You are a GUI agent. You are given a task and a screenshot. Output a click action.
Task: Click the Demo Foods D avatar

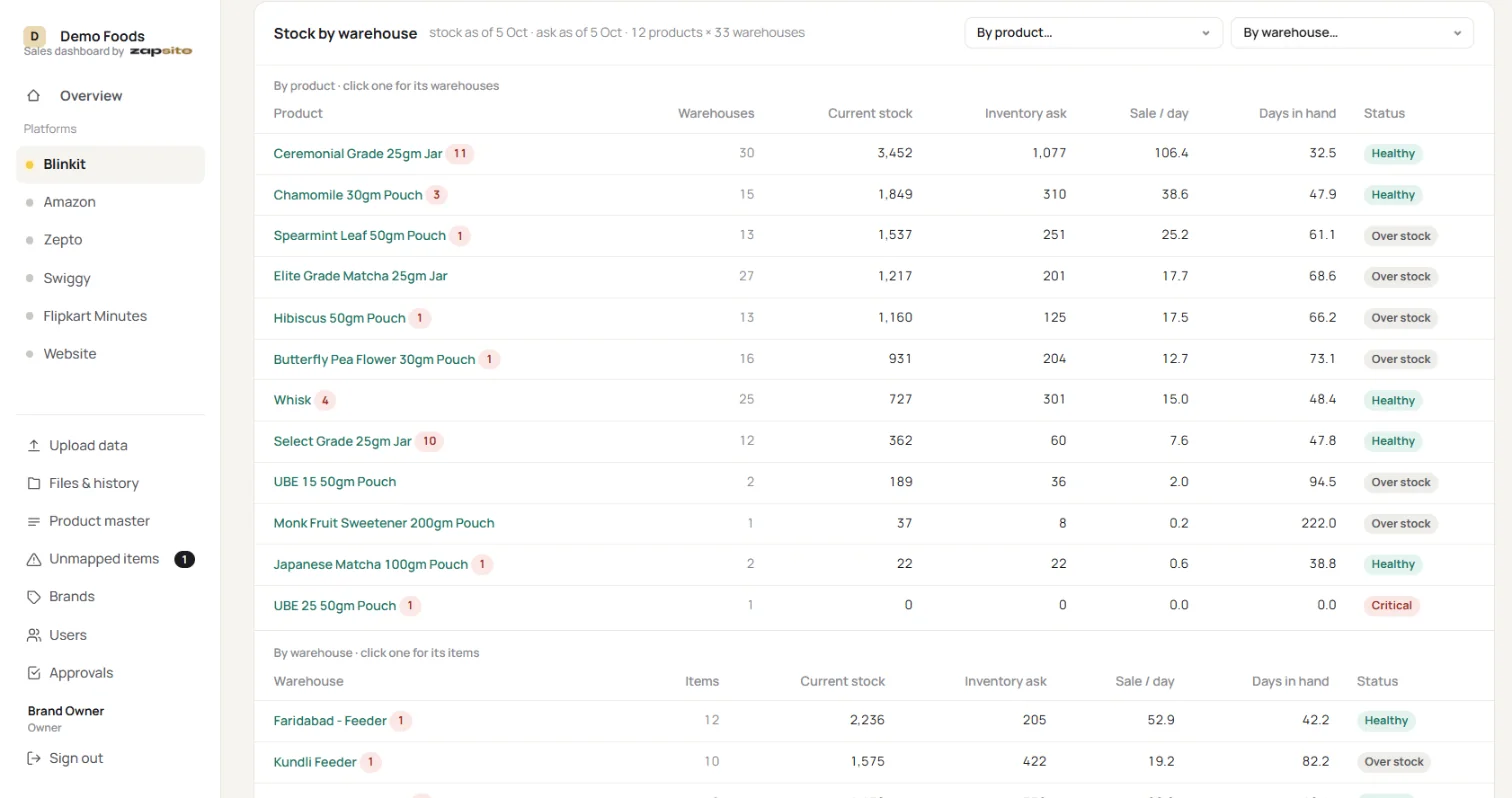35,36
